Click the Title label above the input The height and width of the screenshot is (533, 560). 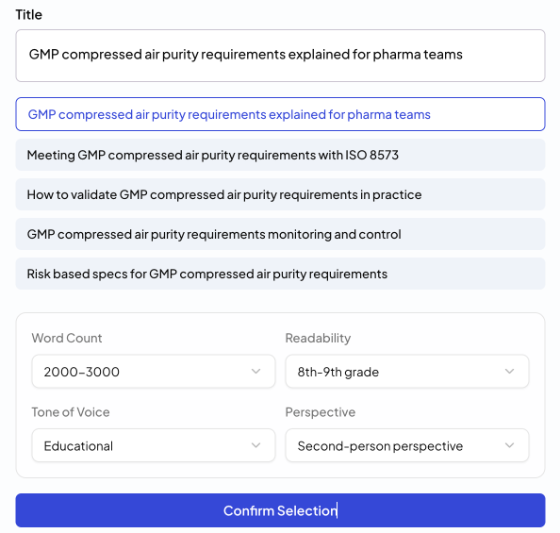click(29, 15)
